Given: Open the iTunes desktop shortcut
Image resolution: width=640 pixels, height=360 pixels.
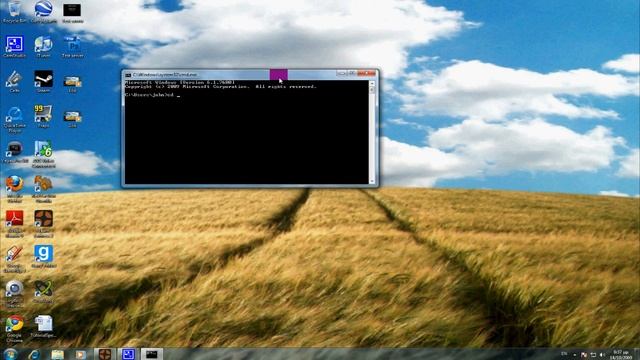Looking at the screenshot, I should coord(43,46).
